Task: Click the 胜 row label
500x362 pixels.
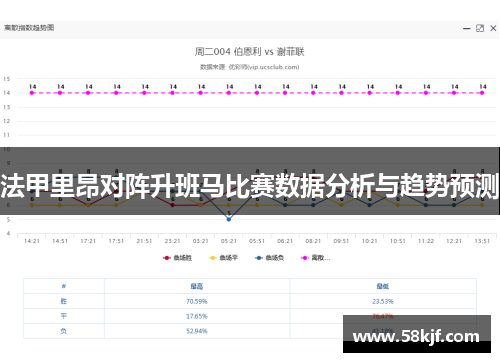Action: (x=64, y=301)
